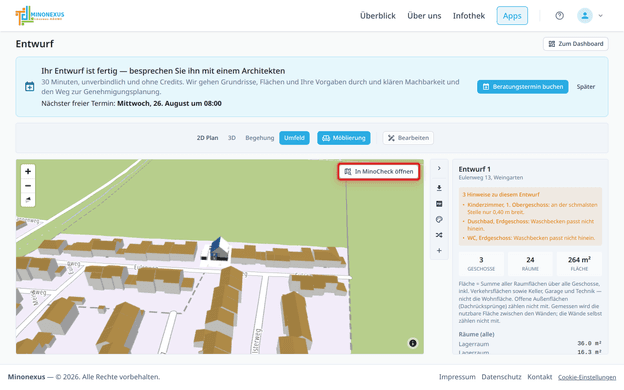The width and height of the screenshot is (624, 390).
Task: Click address 'Eulenweg 13, Weingarten'
Action: [x=491, y=177]
